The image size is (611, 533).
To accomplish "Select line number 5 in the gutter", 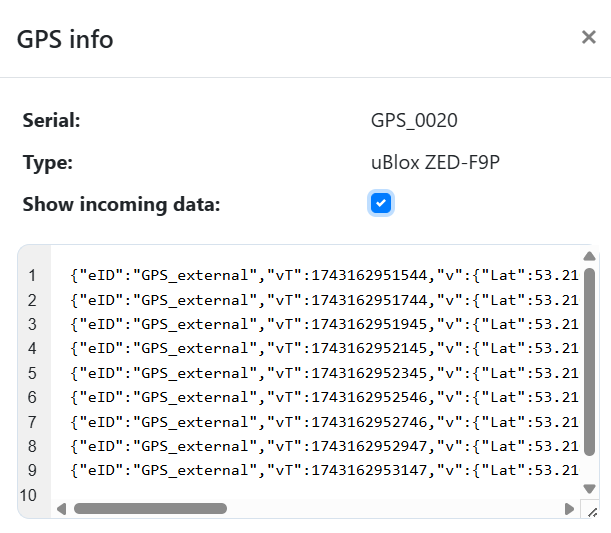I will 32,373.
